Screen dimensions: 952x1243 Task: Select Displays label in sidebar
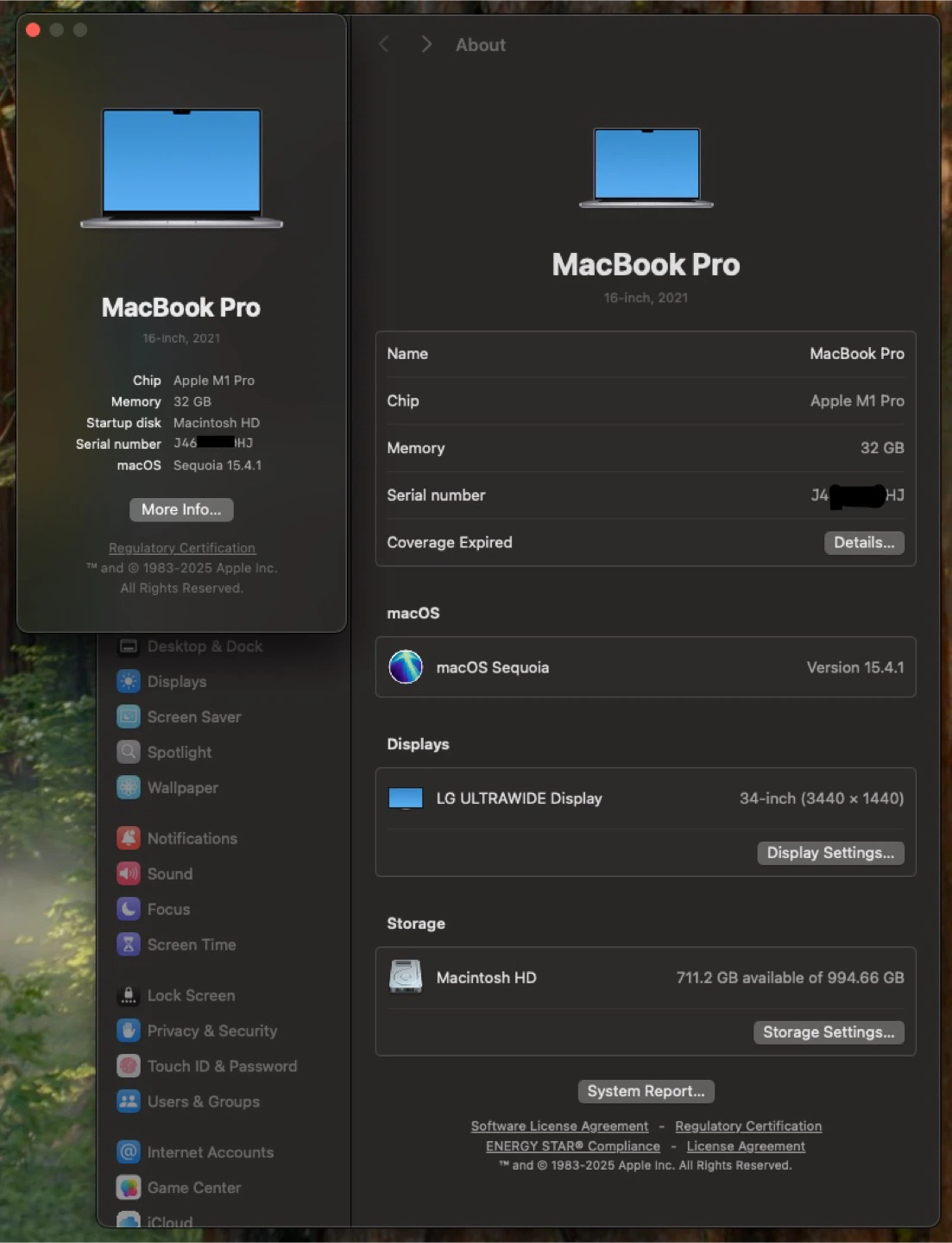pos(177,682)
